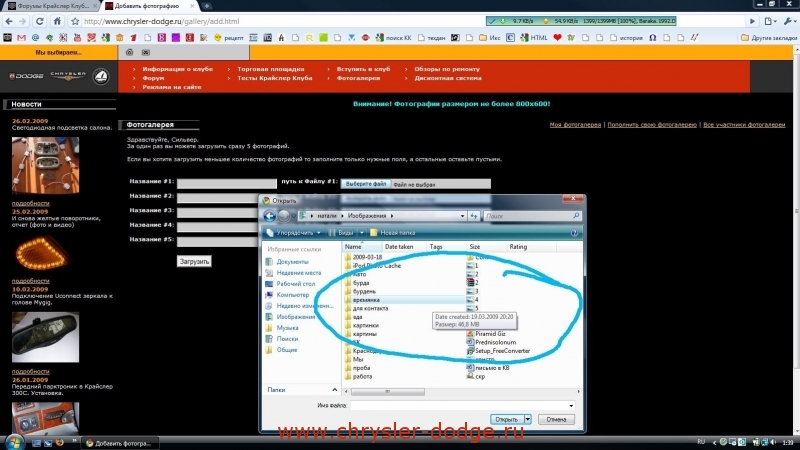800x450 pixels.
Task: Open 'Торговая площадка' menu item
Action: click(x=271, y=69)
